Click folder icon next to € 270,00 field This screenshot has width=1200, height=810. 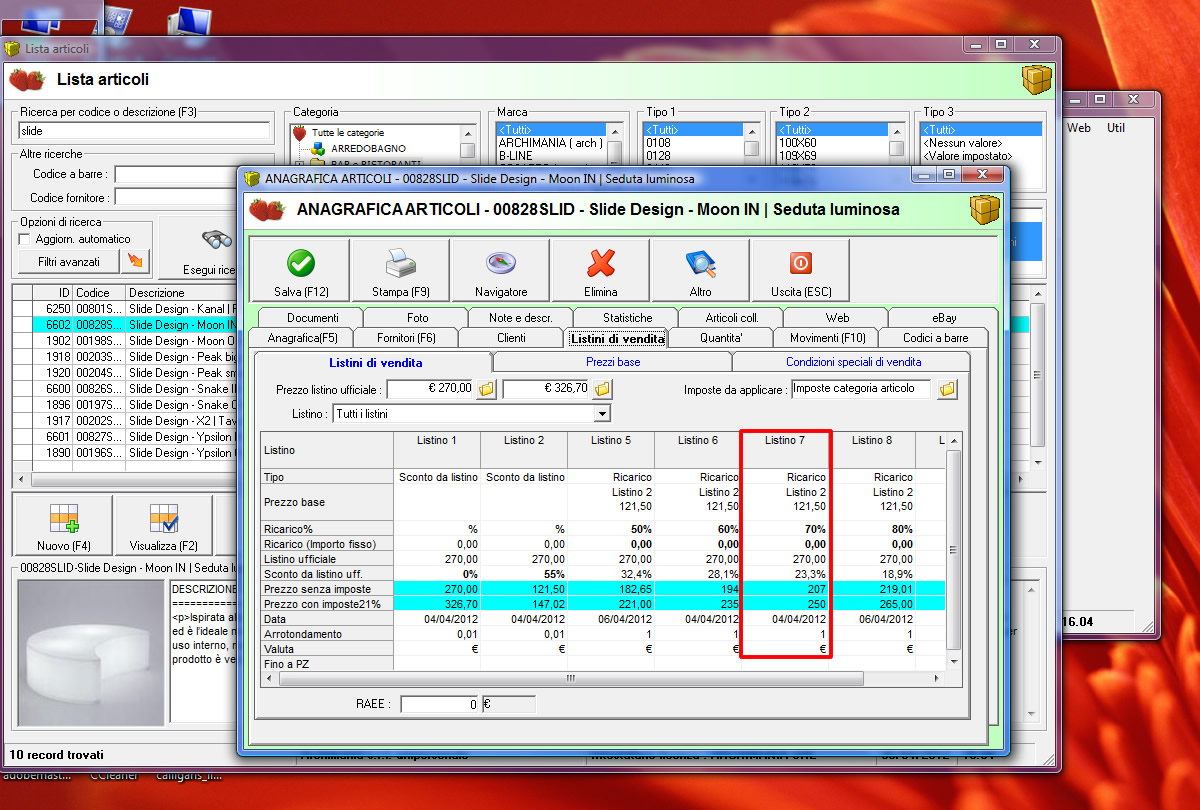pyautogui.click(x=487, y=388)
